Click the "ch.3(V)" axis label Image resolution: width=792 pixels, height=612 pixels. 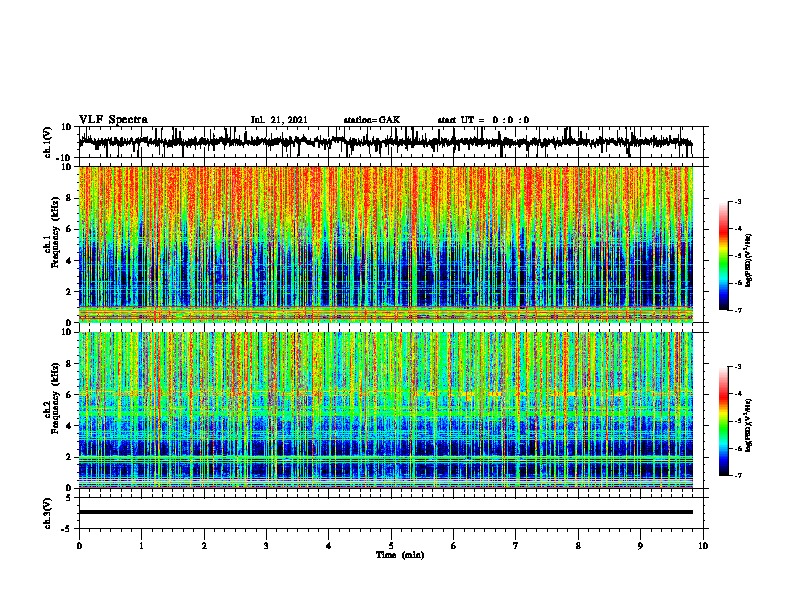coord(48,513)
